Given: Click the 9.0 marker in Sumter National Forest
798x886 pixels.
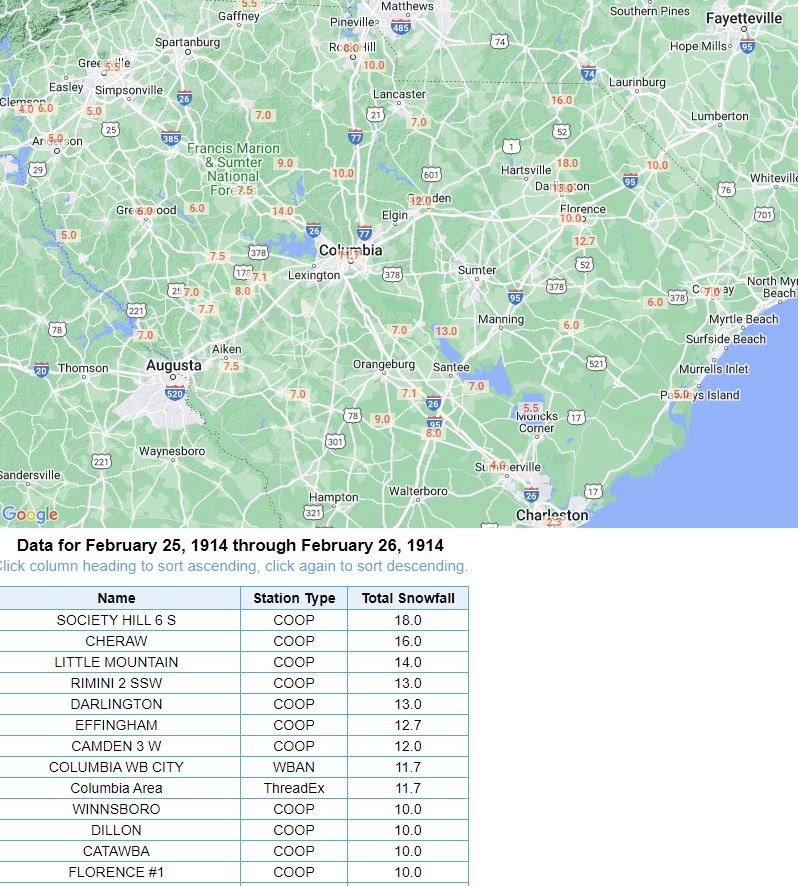Looking at the screenshot, I should coord(285,163).
